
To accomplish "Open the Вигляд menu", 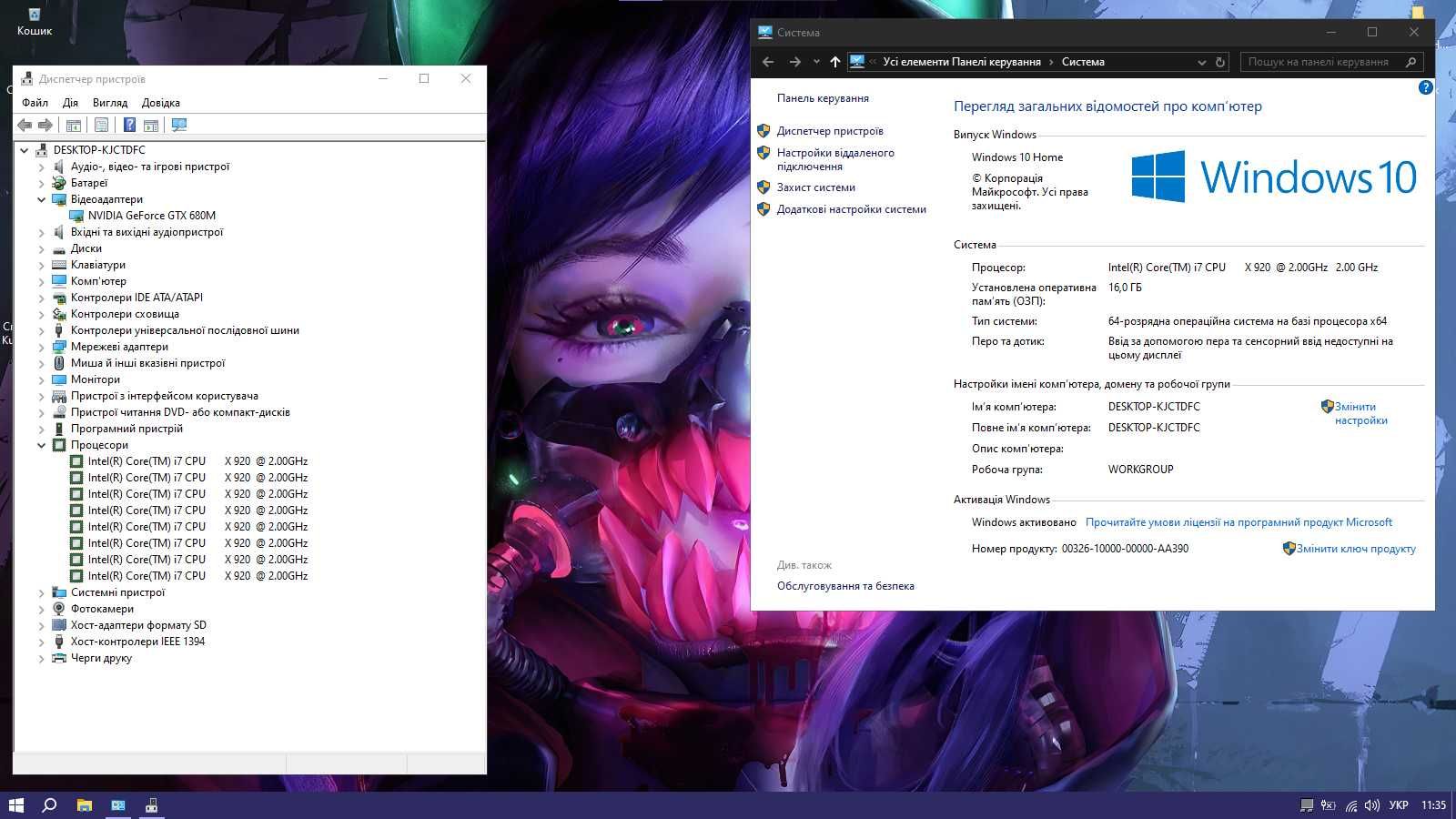I will click(110, 103).
